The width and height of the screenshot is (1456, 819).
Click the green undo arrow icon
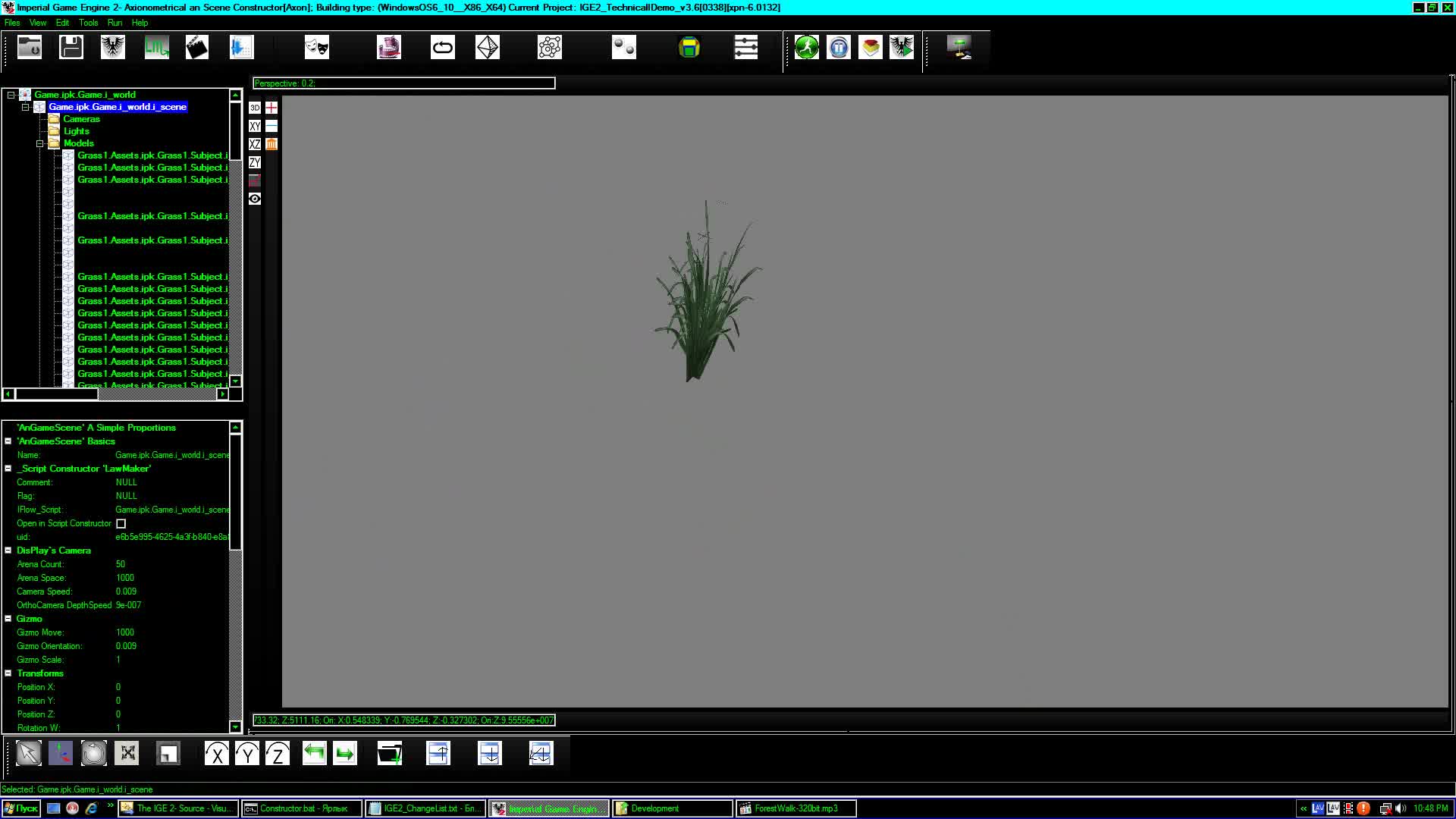point(314,753)
